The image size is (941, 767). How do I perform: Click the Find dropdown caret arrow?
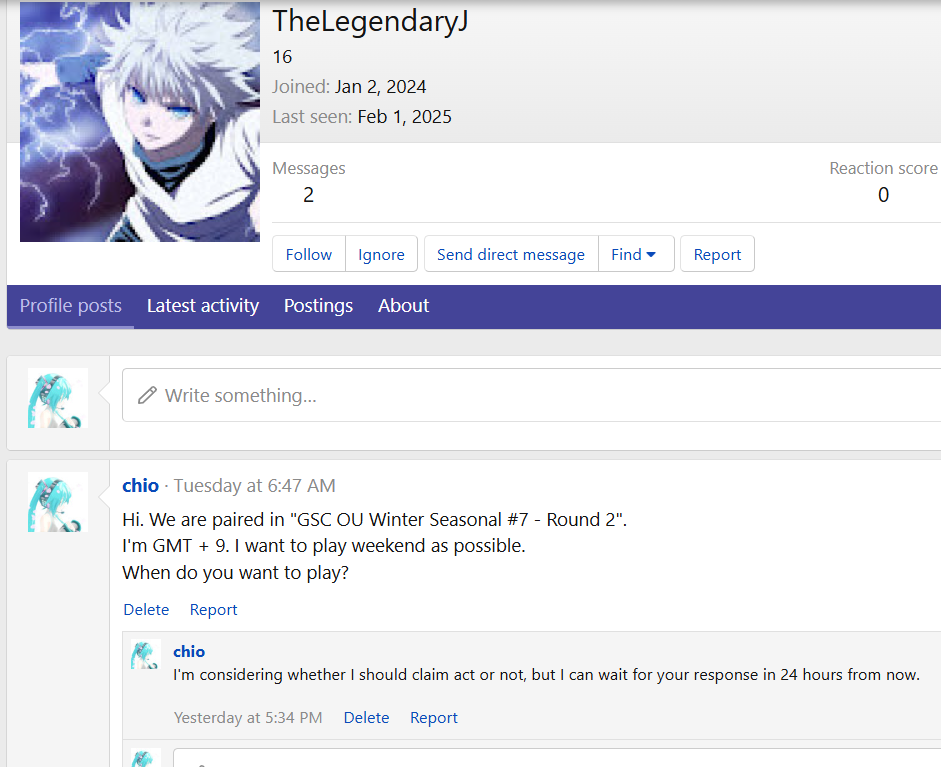click(x=651, y=254)
